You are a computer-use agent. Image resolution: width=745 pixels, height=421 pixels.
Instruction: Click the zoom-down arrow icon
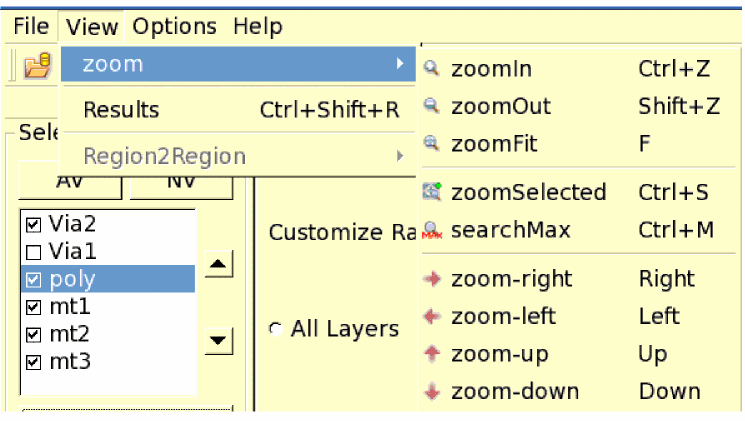[432, 392]
